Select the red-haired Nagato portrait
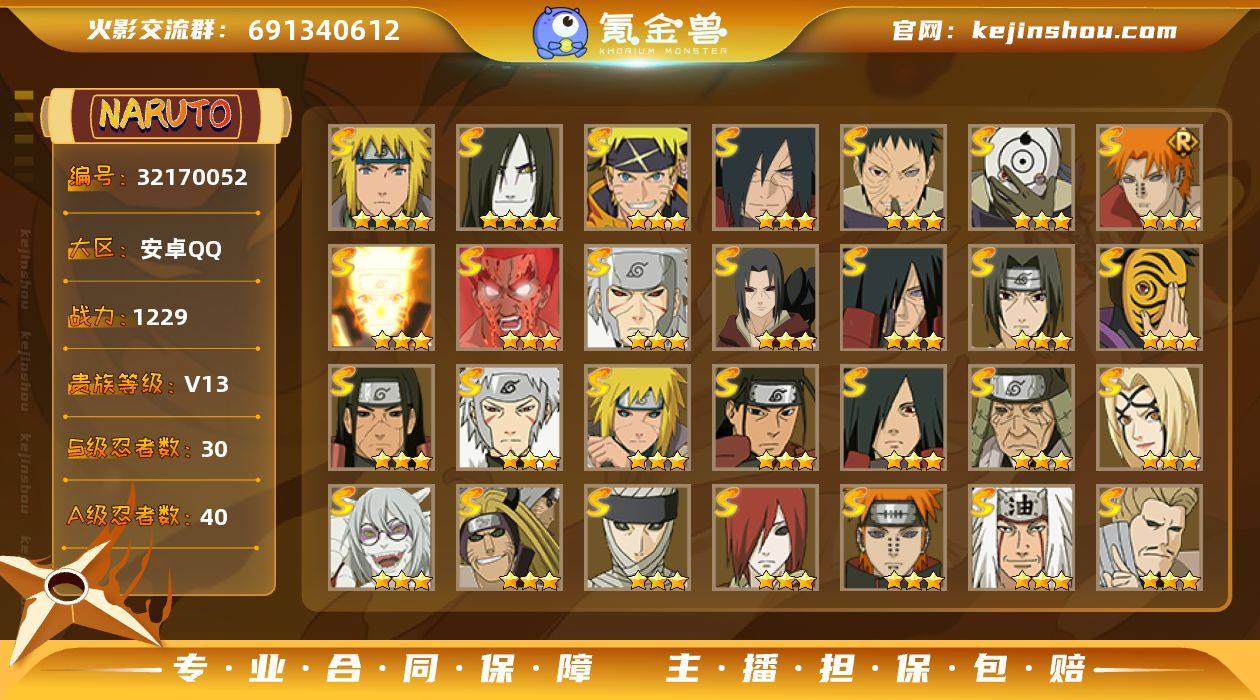The image size is (1260, 700). click(765, 538)
